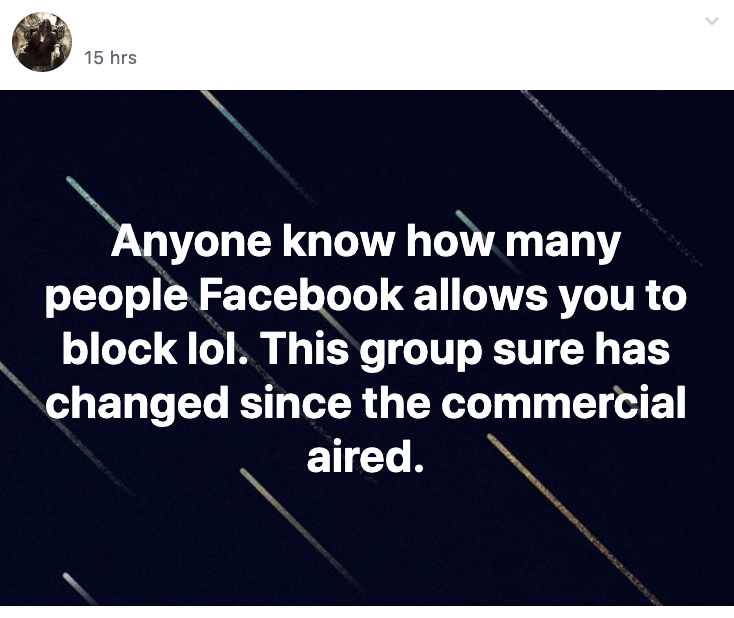Image resolution: width=734 pixels, height=618 pixels.
Task: Click the phrase 'This group sure has'
Action: 466,351
